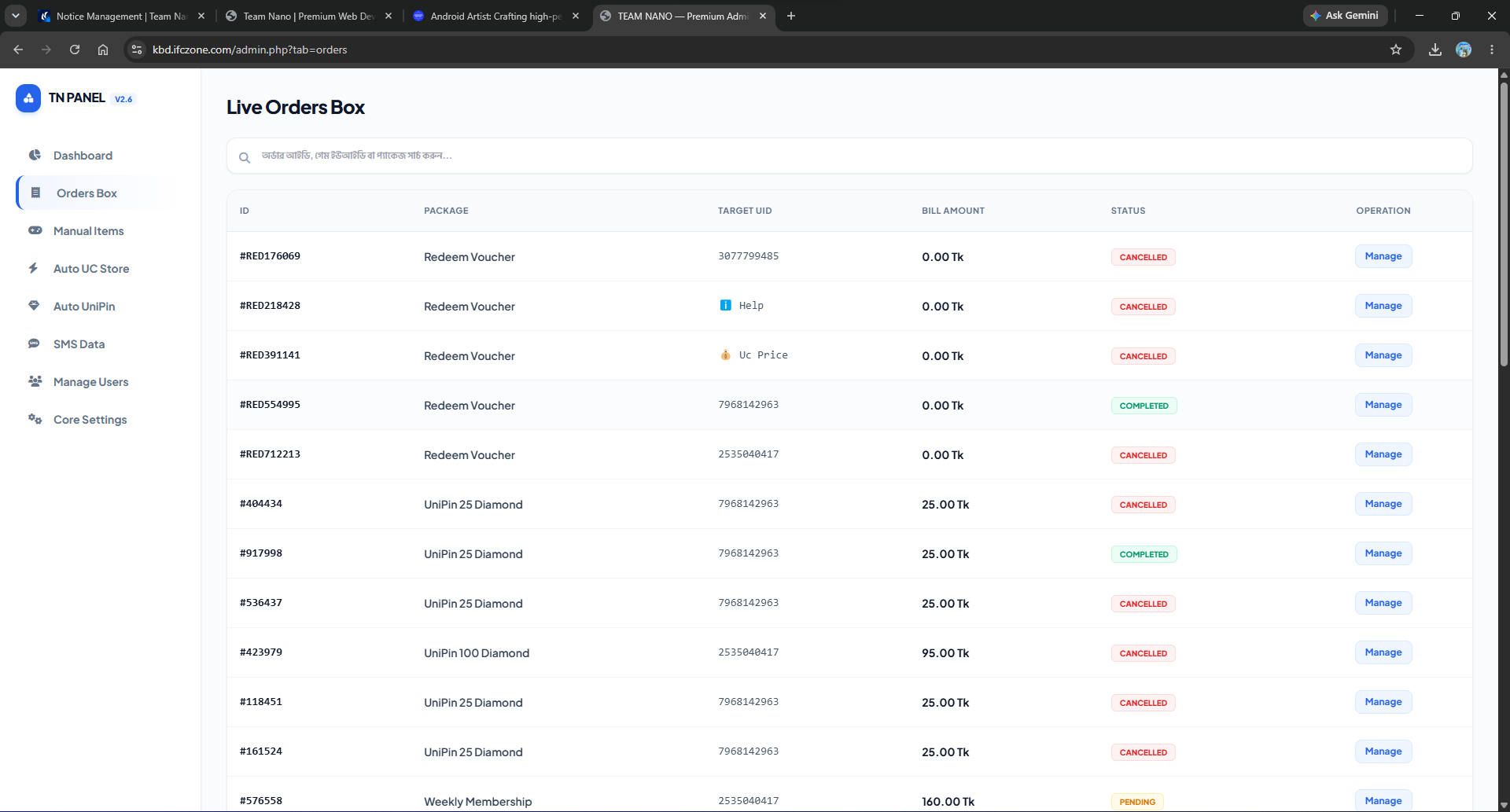This screenshot has height=812, width=1510.
Task: Click the Auto UniPin diamond icon
Action: pyautogui.click(x=34, y=306)
